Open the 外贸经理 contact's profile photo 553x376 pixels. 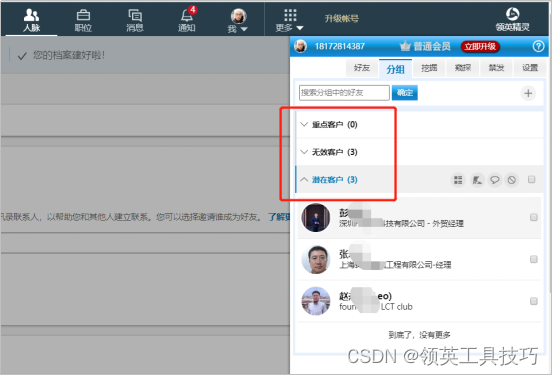click(x=316, y=217)
